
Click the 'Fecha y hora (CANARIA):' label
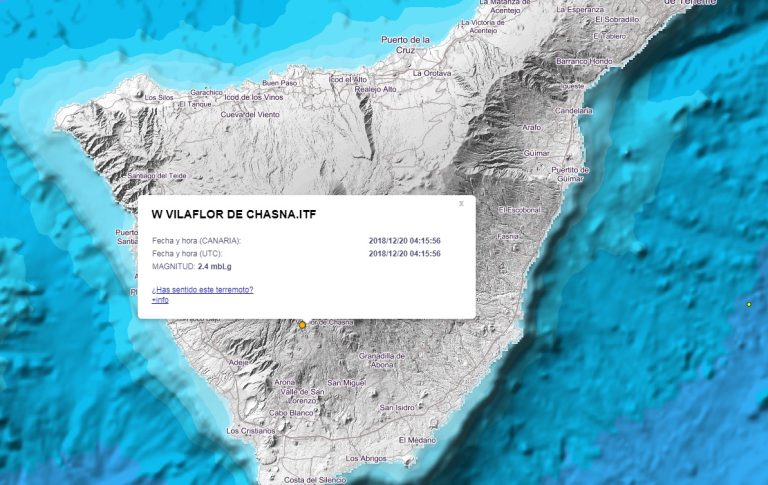tap(196, 241)
